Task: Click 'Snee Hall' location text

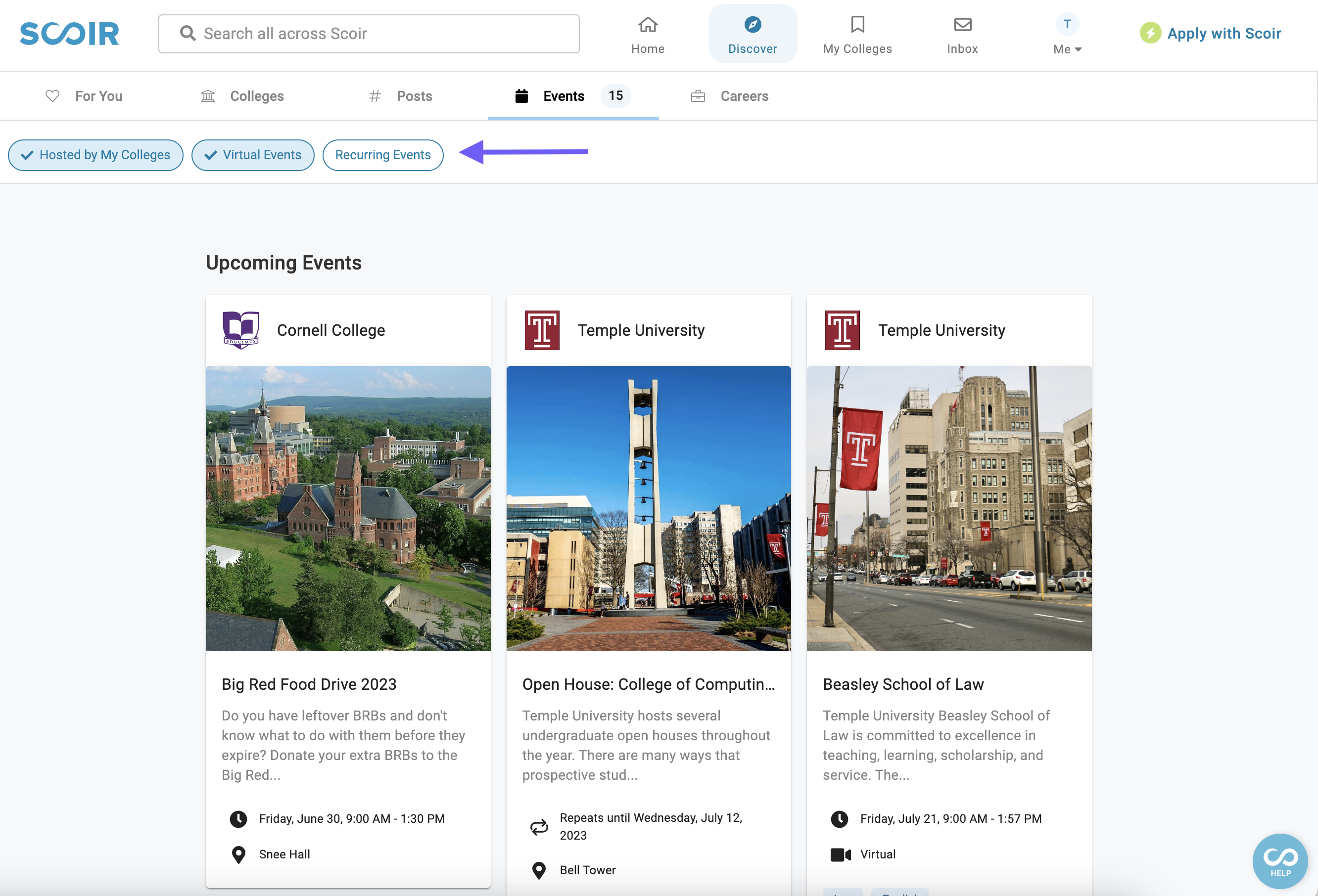Action: point(284,854)
